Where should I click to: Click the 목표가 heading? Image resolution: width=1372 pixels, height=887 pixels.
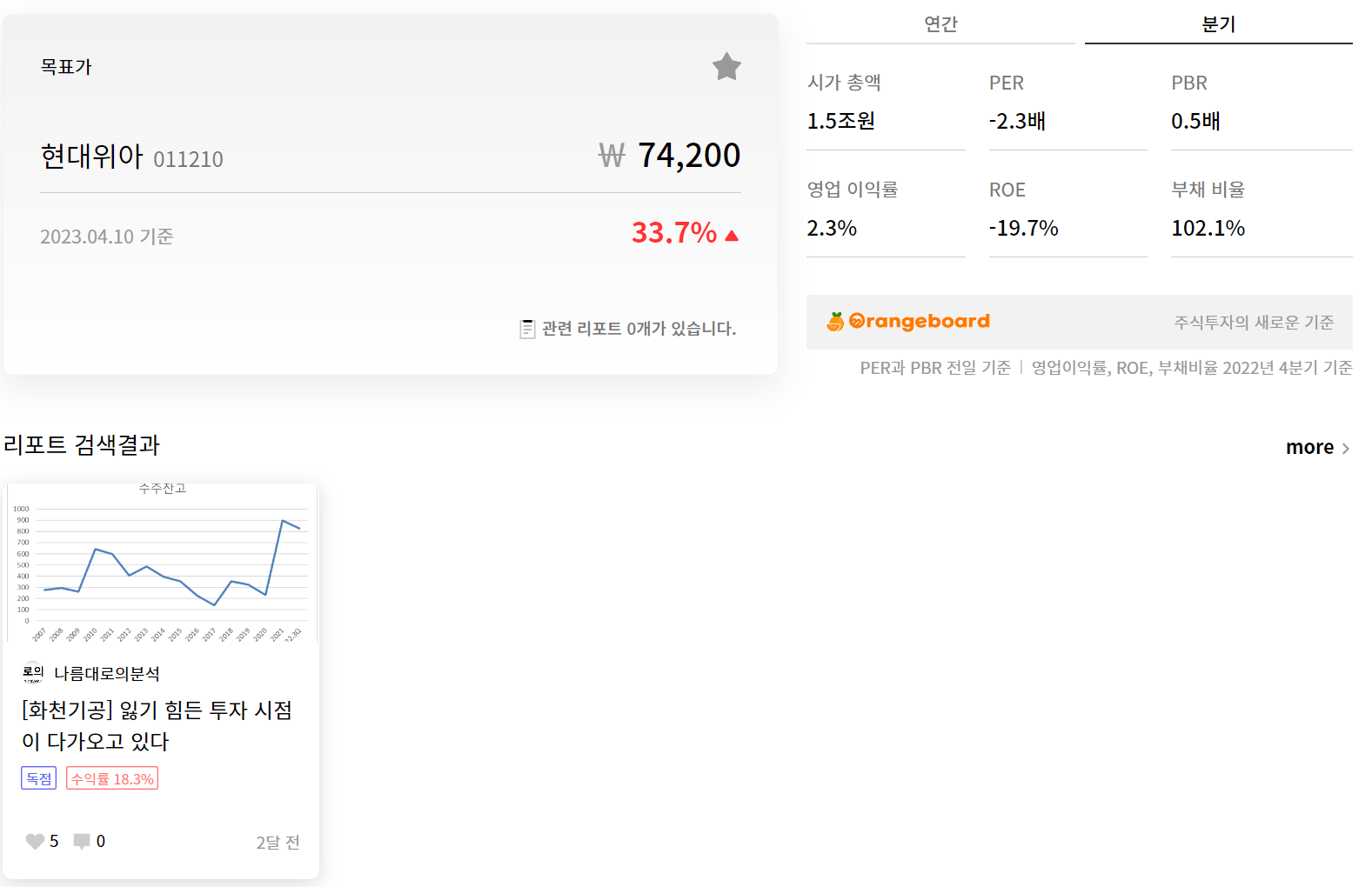pyautogui.click(x=66, y=67)
